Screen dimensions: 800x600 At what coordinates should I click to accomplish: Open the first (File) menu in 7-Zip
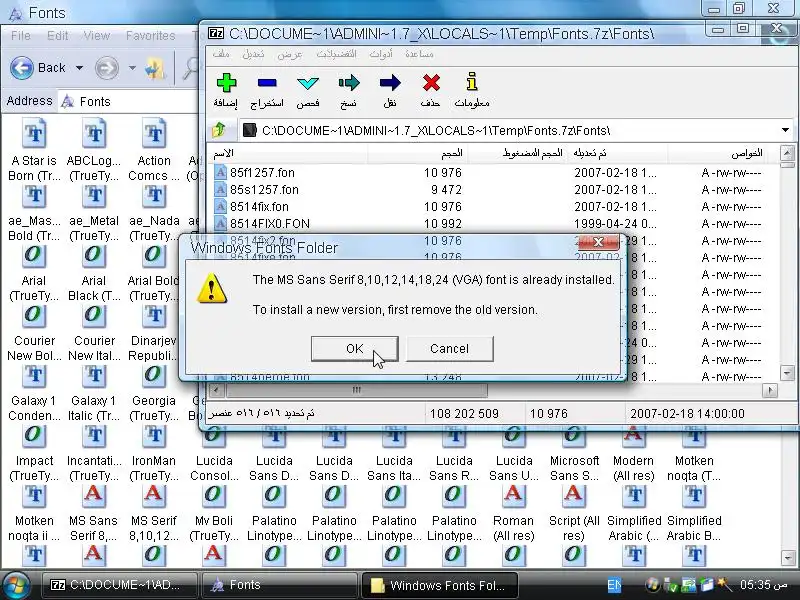pyautogui.click(x=221, y=54)
